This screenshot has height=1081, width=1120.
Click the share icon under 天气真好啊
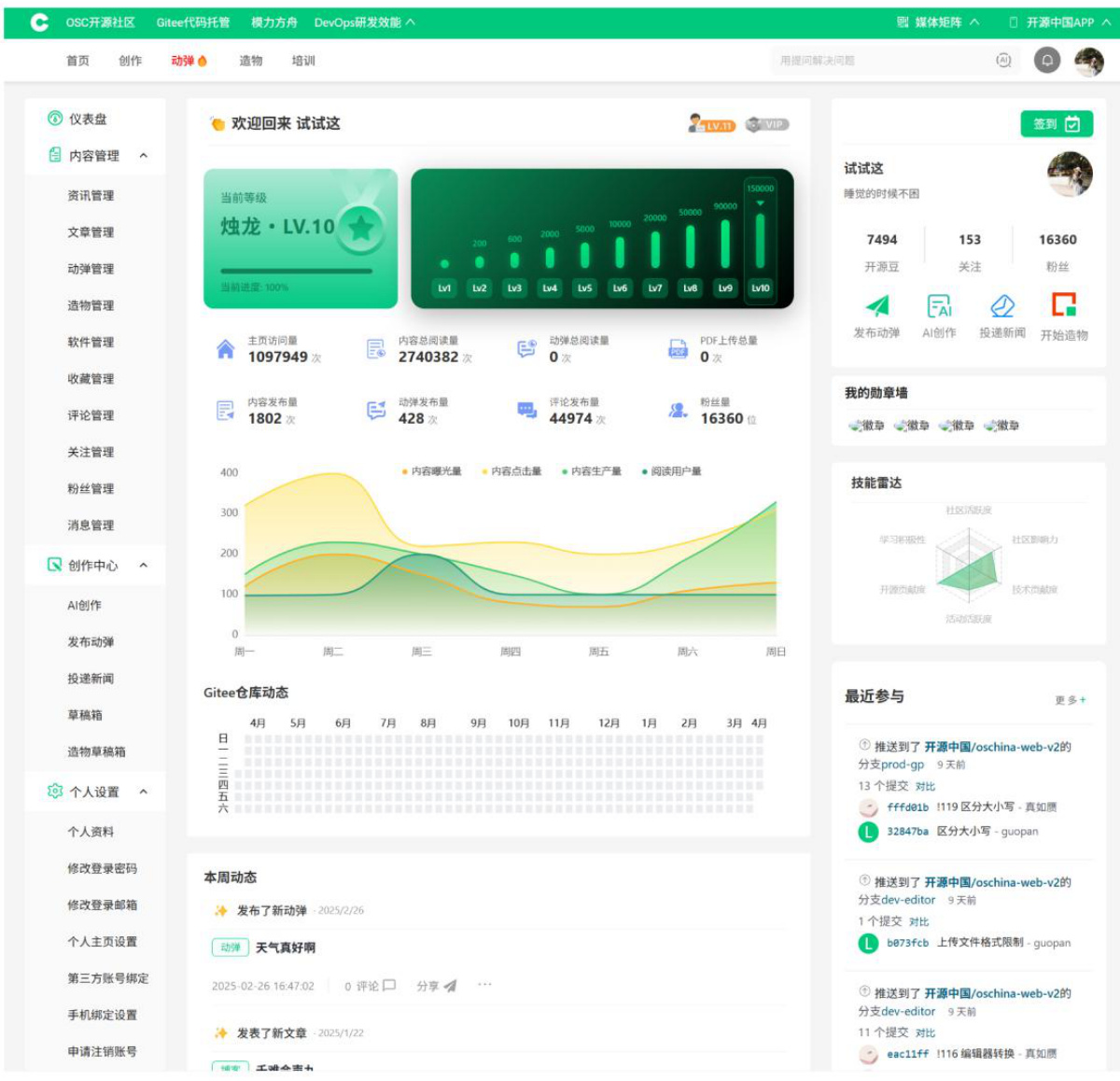coord(450,986)
